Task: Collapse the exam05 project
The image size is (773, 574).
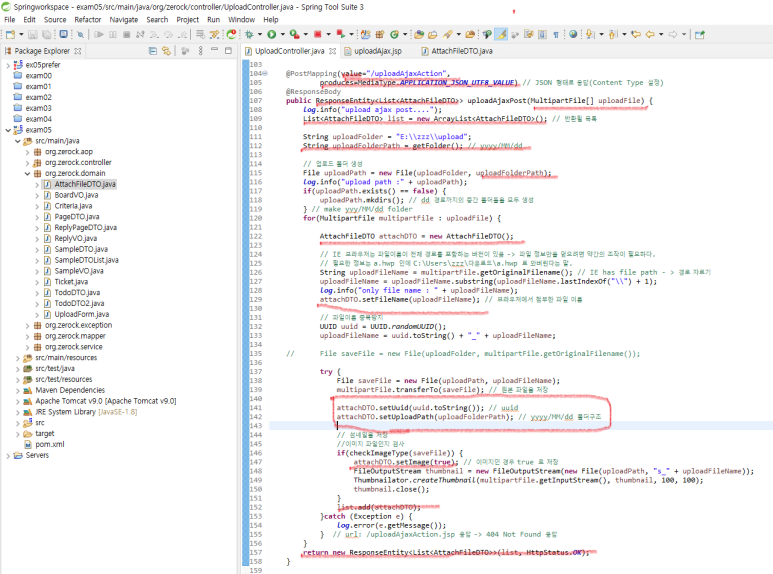Action: pyautogui.click(x=8, y=130)
